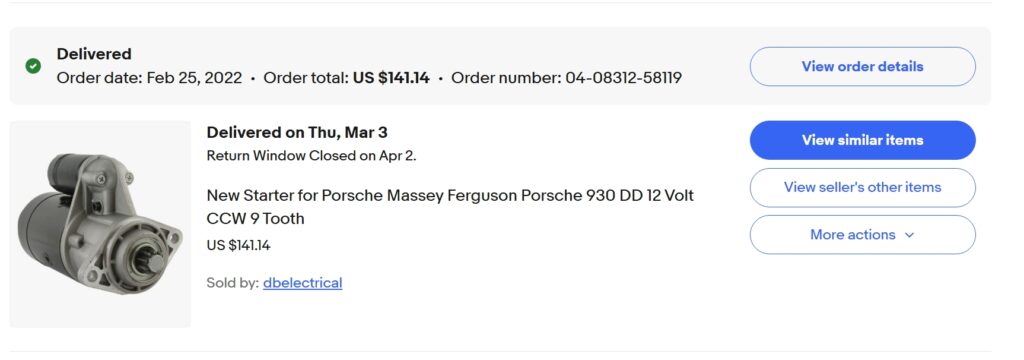Click the Return Window Closed on Apr 2 text
The image size is (1024, 360).
[x=311, y=156]
